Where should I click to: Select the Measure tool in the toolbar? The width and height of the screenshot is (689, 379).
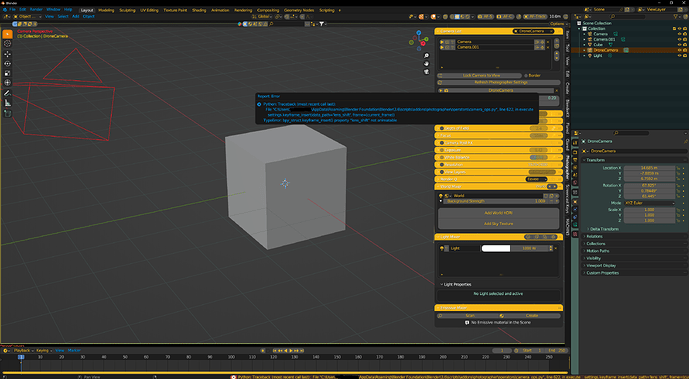pyautogui.click(x=7, y=103)
